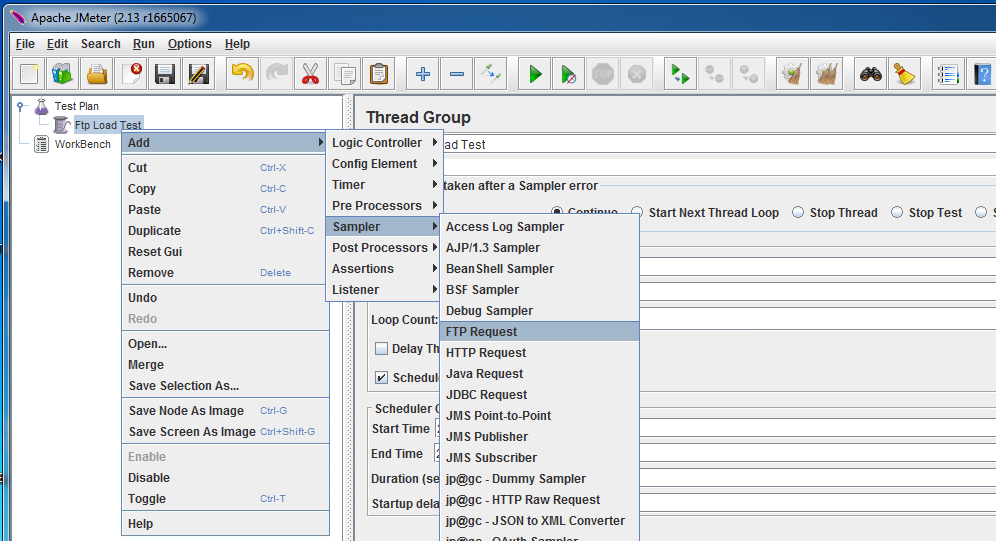Click the Shutdown test icon
Screen dimensions: 996x541
coord(637,74)
